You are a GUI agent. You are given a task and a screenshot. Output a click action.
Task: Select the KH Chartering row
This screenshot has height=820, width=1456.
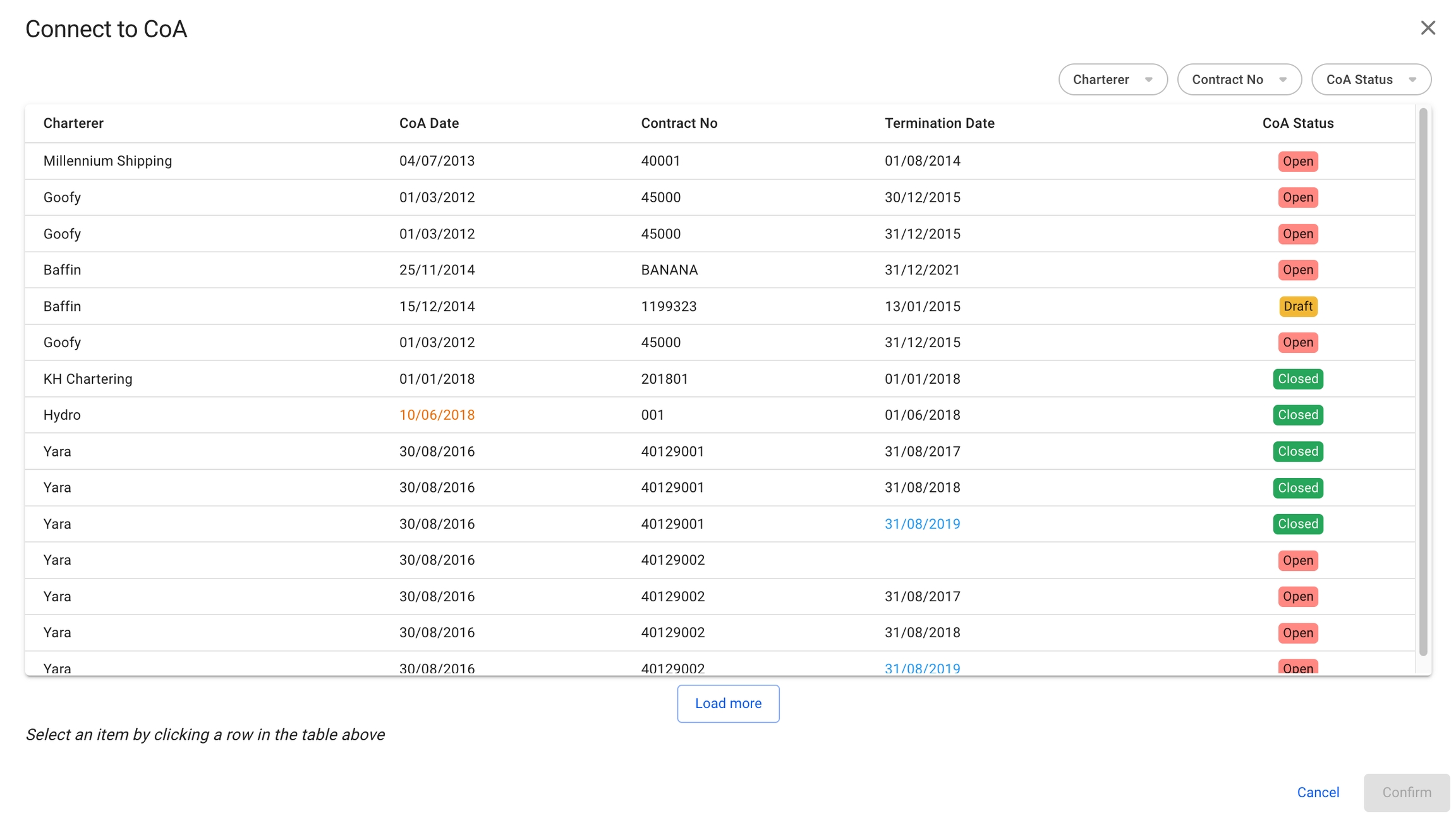pos(88,379)
